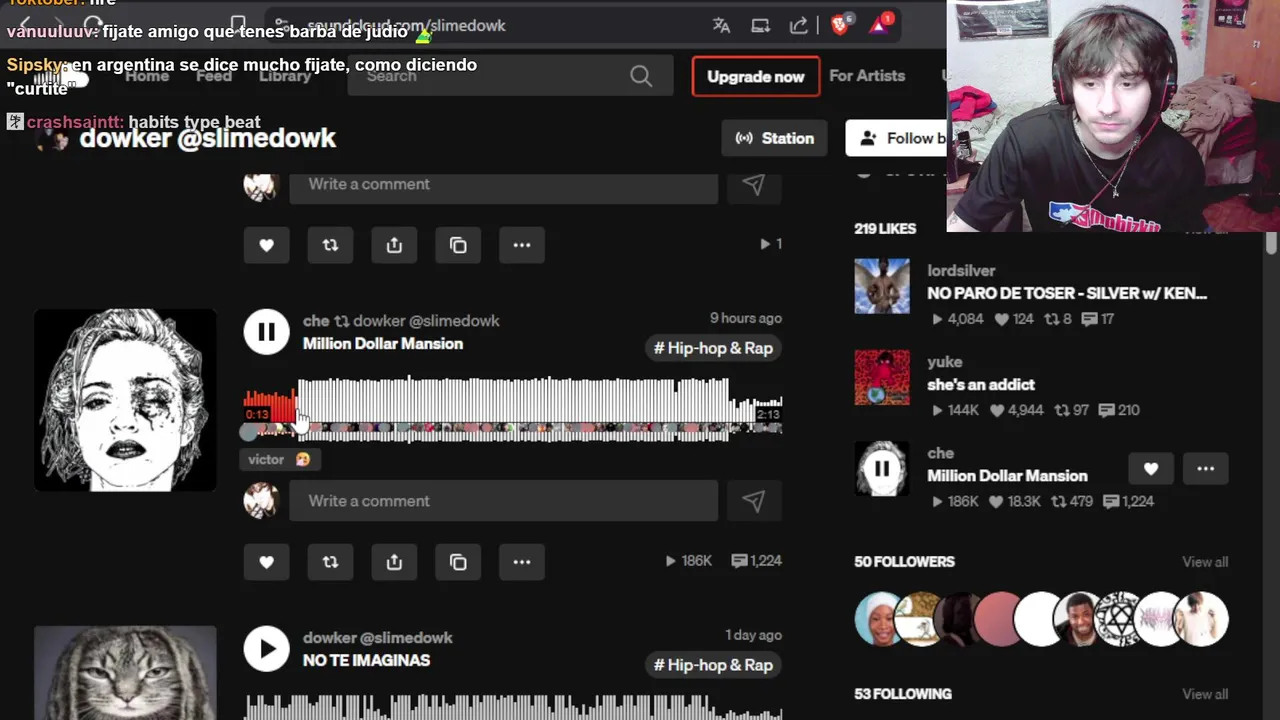Open comments count 1,224 on feed track

(756, 562)
